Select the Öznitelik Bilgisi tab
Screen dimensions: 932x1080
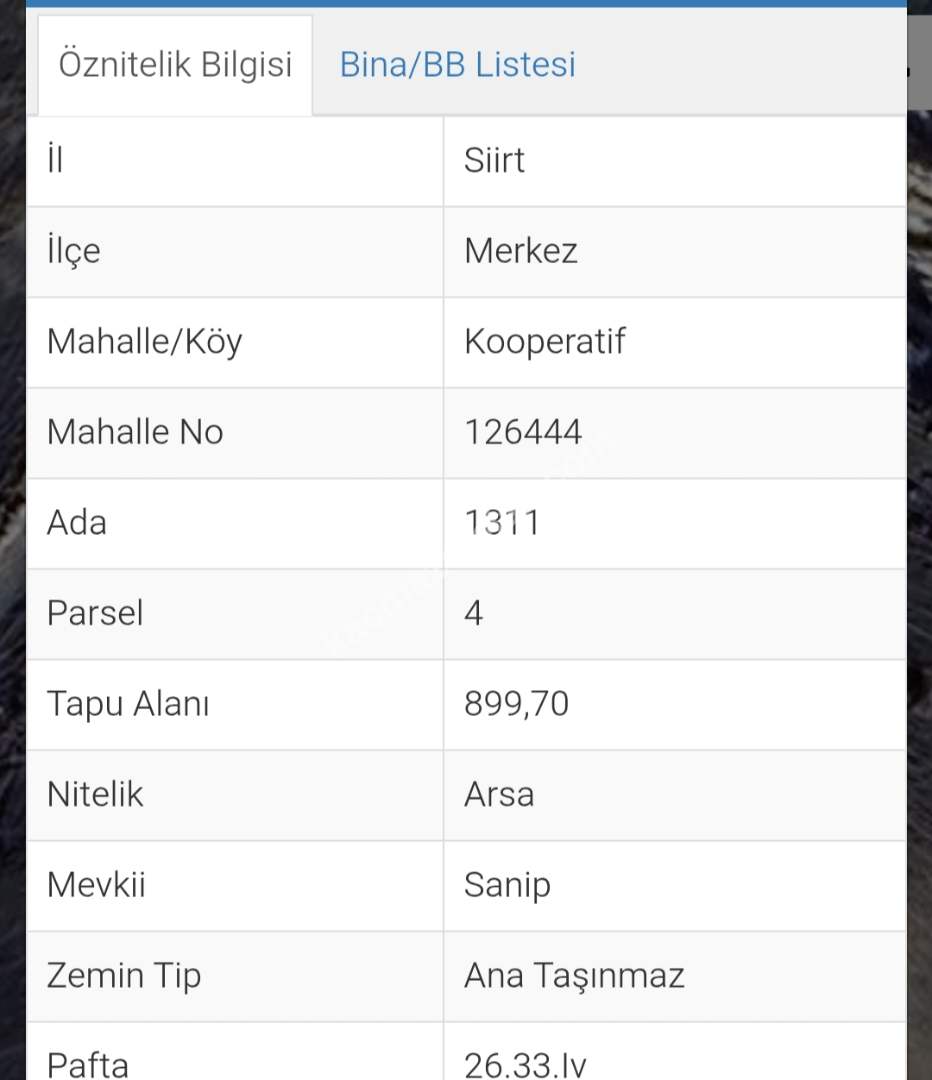point(175,65)
